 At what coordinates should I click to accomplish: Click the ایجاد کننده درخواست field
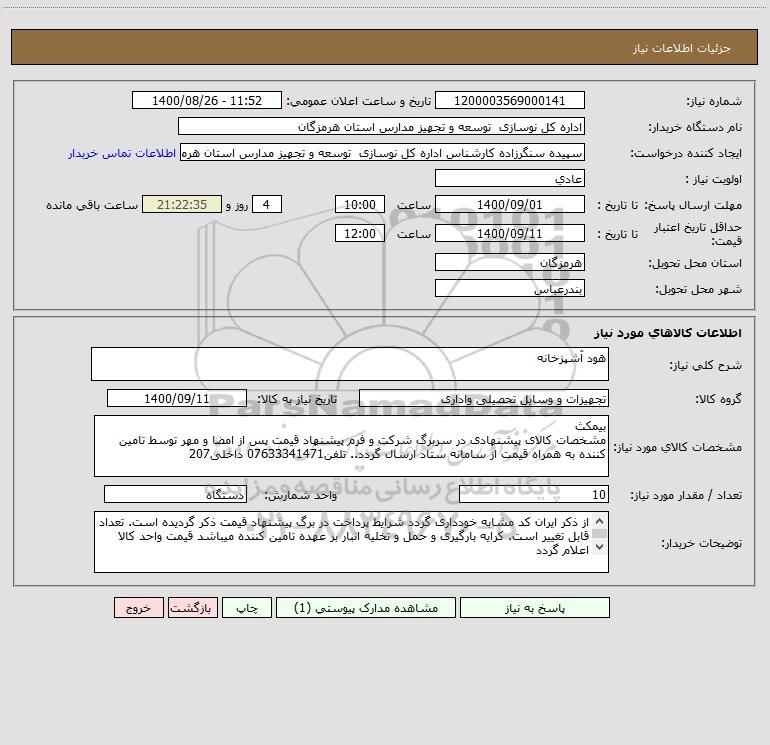coord(383,152)
